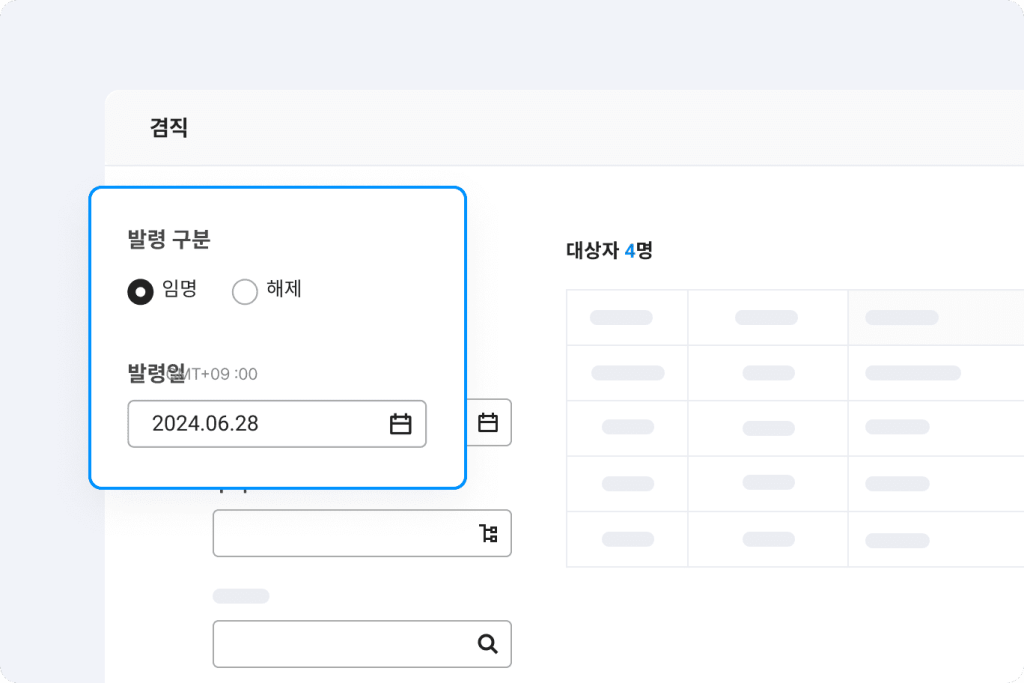
Task: Click into the organization tree input field
Action: [x=340, y=533]
